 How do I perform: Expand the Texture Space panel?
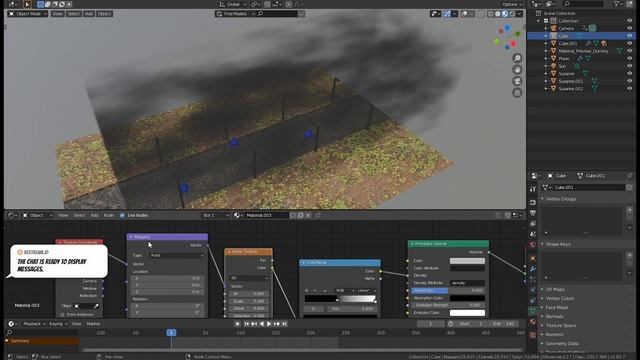point(561,325)
